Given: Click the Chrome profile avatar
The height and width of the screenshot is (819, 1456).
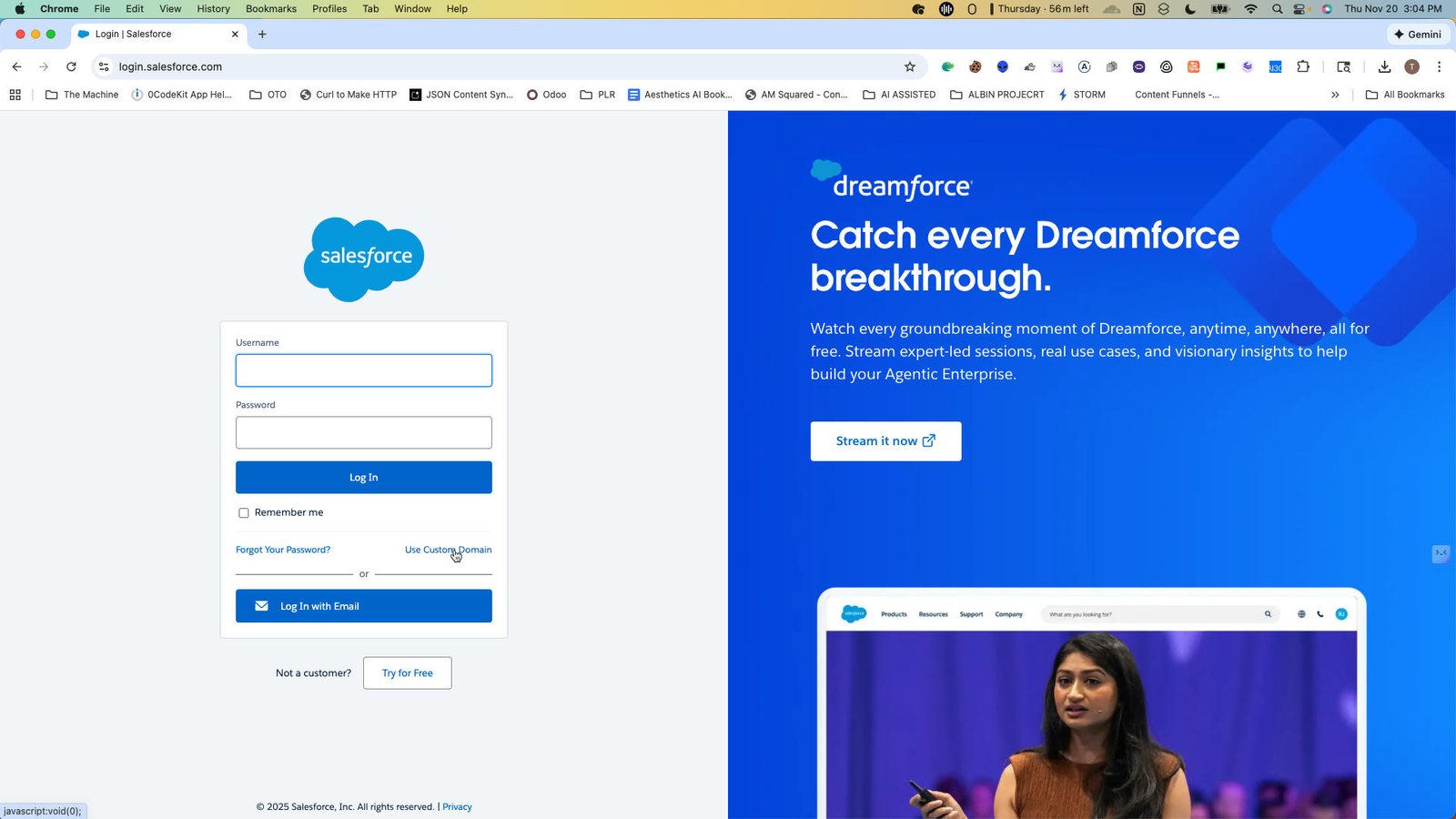Looking at the screenshot, I should click(x=1411, y=66).
